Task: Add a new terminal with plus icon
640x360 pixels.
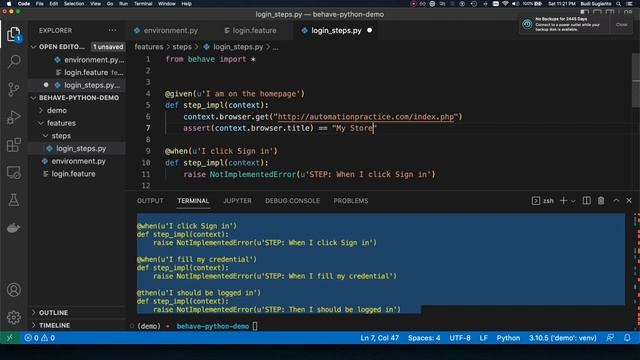Action: tap(563, 200)
